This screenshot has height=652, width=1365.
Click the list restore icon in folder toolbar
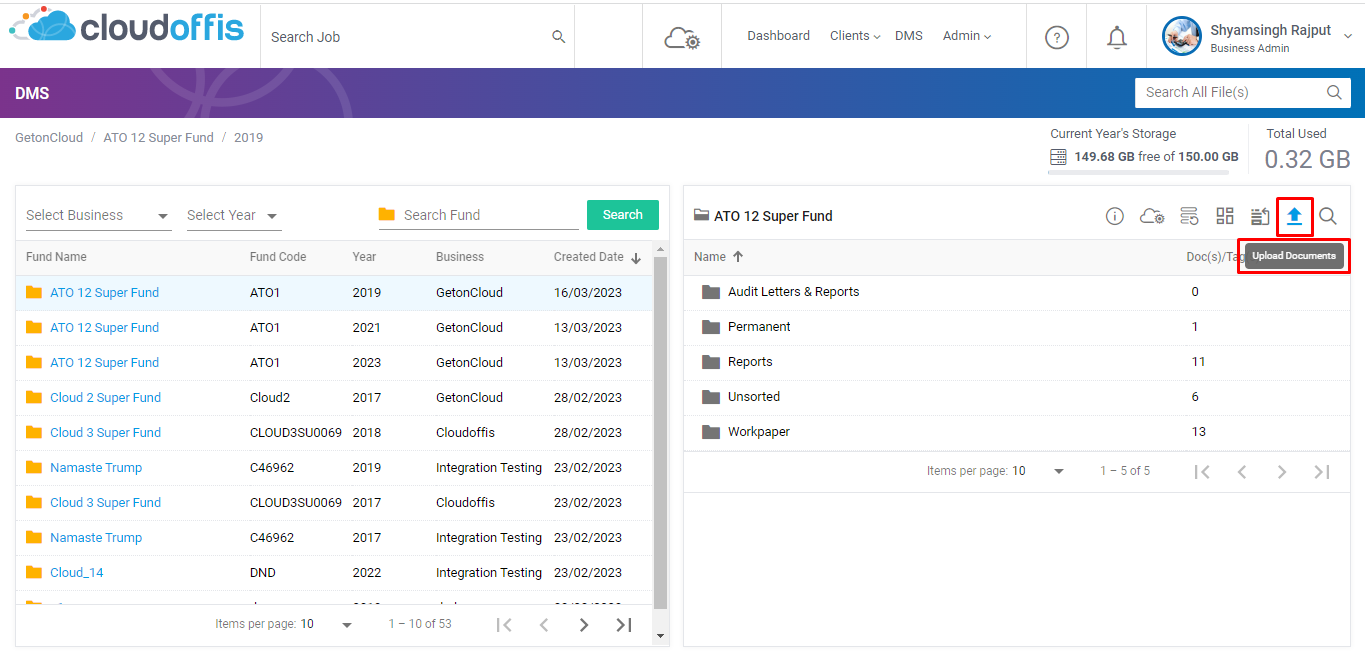pyautogui.click(x=1189, y=216)
